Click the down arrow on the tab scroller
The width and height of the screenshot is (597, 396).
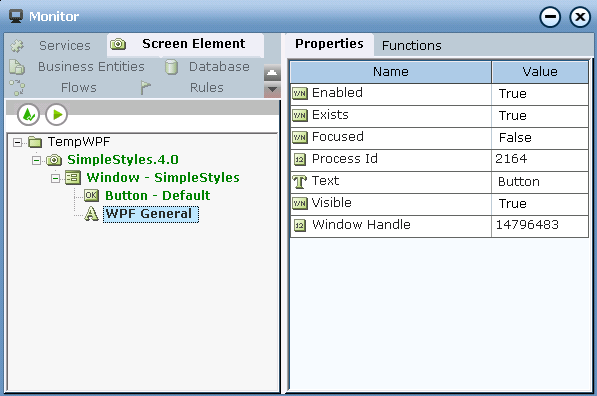pyautogui.click(x=272, y=90)
